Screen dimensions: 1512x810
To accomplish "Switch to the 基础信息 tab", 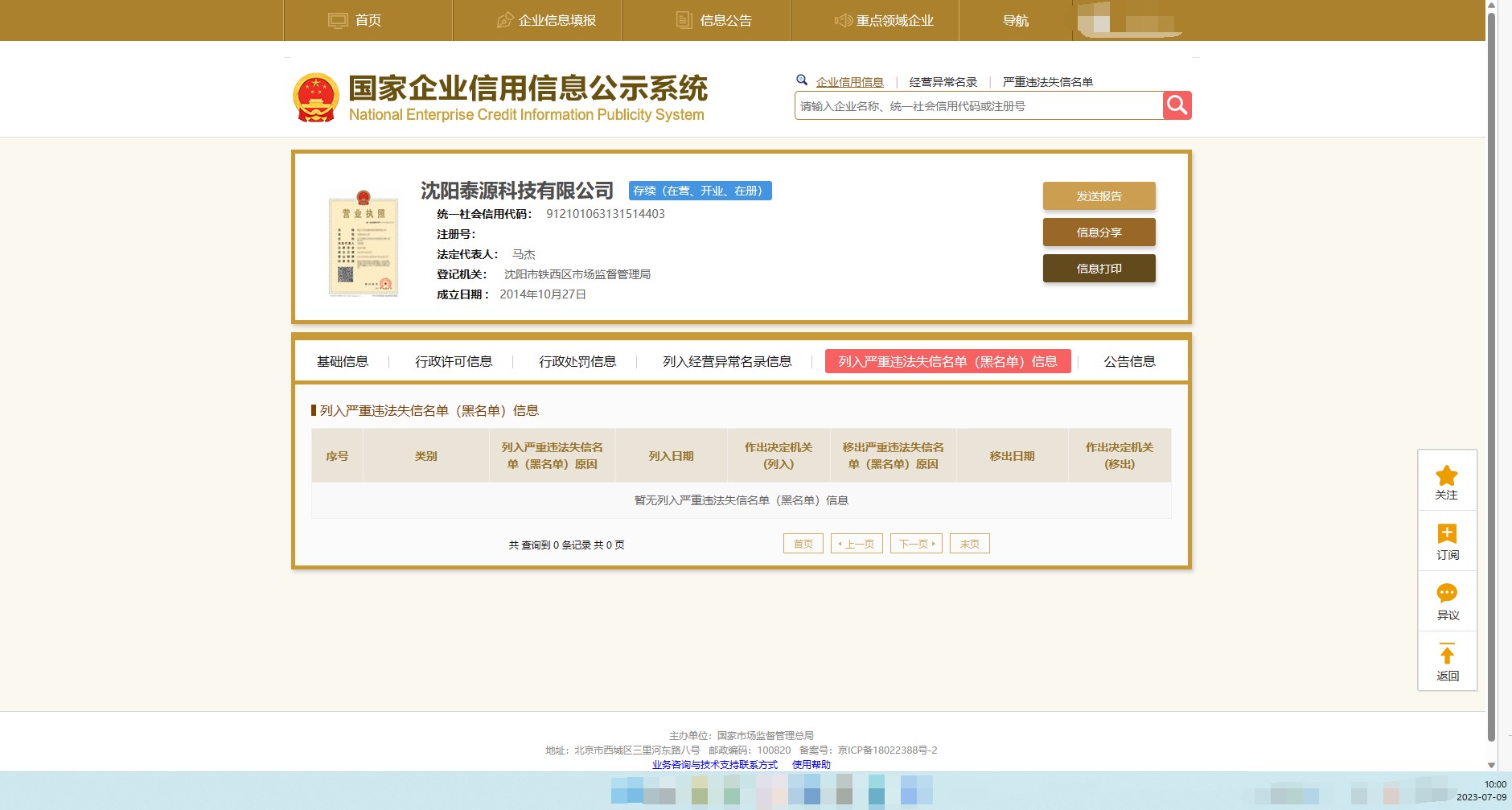I will point(343,361).
